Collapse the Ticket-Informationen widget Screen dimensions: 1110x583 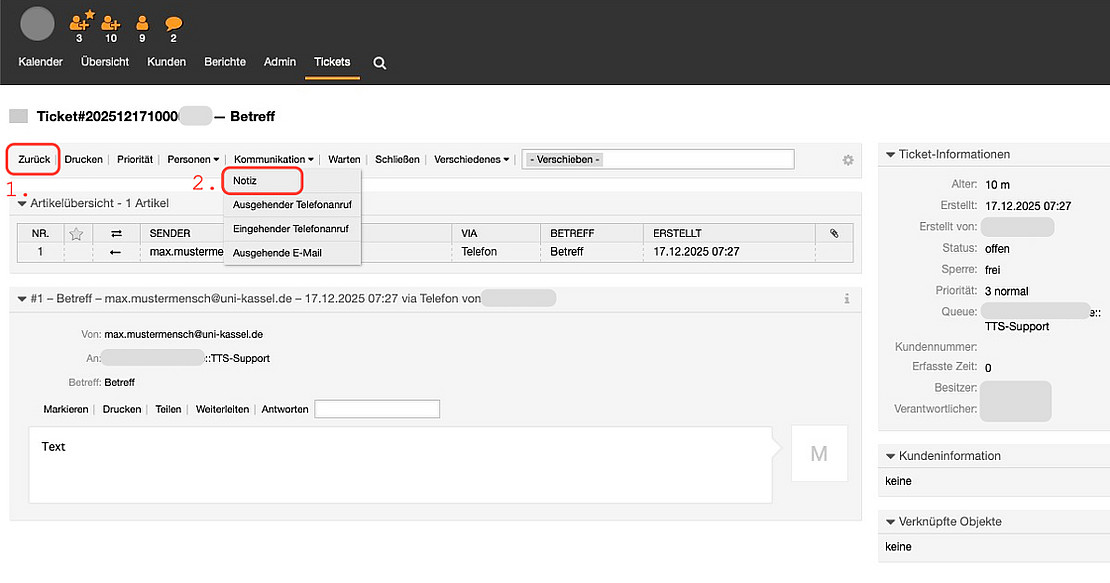tap(888, 155)
